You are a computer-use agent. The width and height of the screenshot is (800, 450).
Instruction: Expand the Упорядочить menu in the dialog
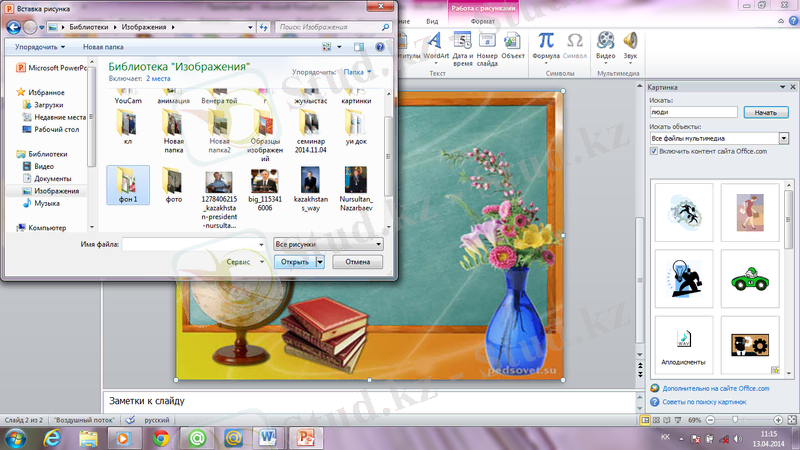[40, 46]
